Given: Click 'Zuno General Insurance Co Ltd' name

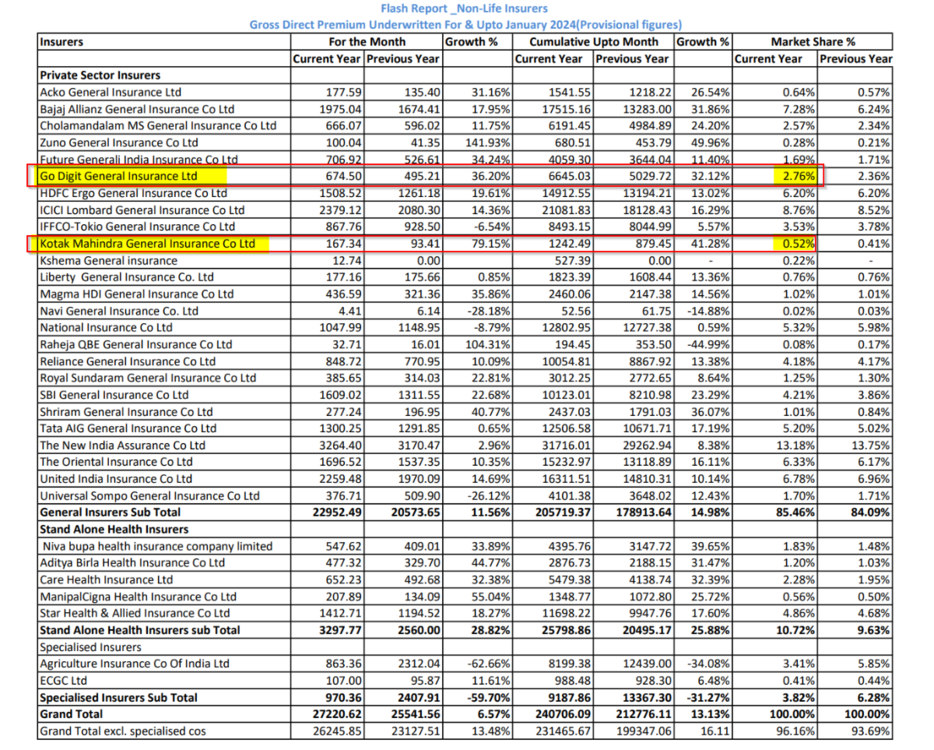Looking at the screenshot, I should click(x=119, y=143).
